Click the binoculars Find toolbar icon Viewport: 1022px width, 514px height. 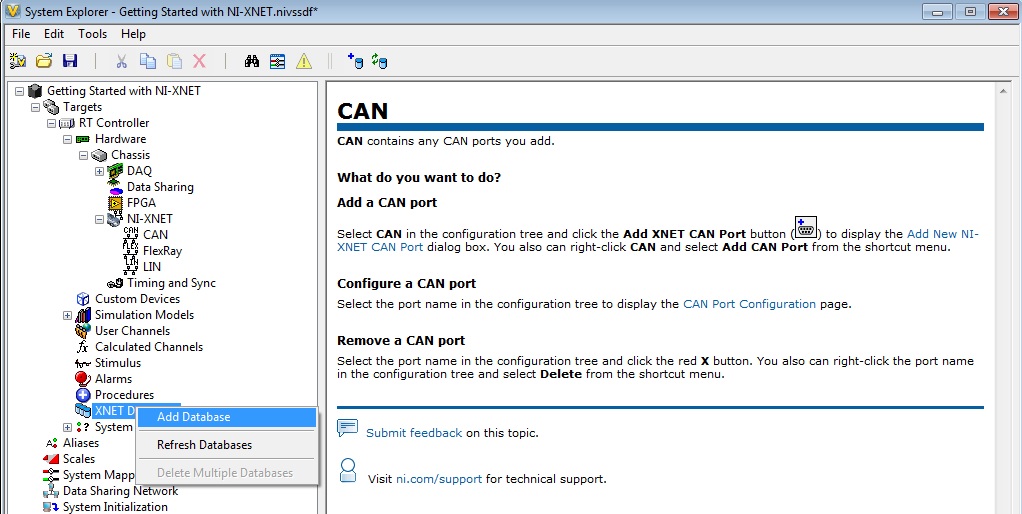[x=252, y=61]
